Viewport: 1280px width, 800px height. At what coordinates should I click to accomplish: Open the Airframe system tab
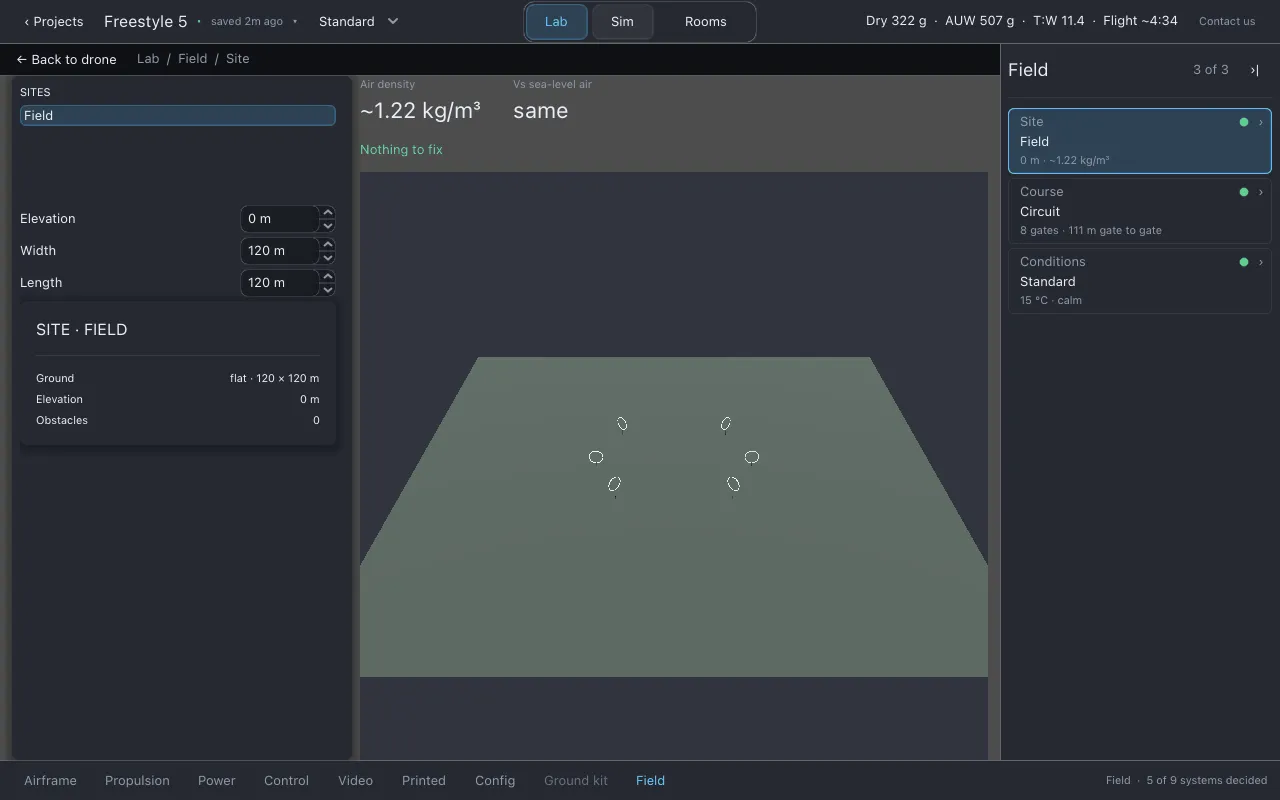(50, 781)
